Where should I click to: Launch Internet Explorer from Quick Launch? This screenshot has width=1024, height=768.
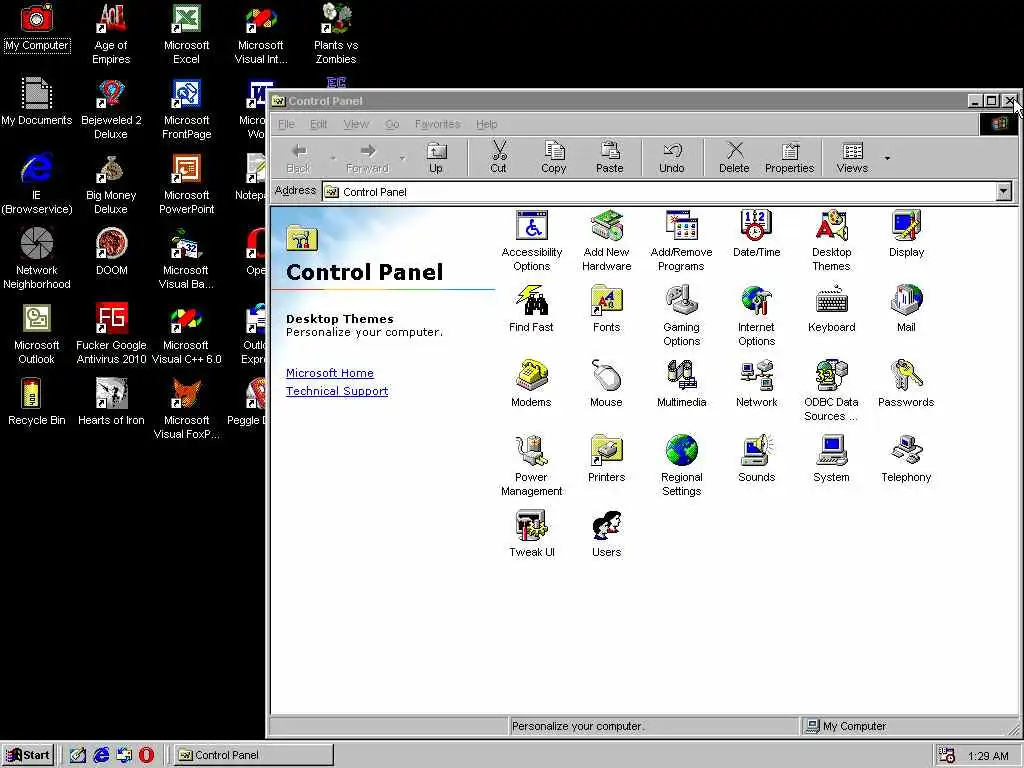point(101,755)
